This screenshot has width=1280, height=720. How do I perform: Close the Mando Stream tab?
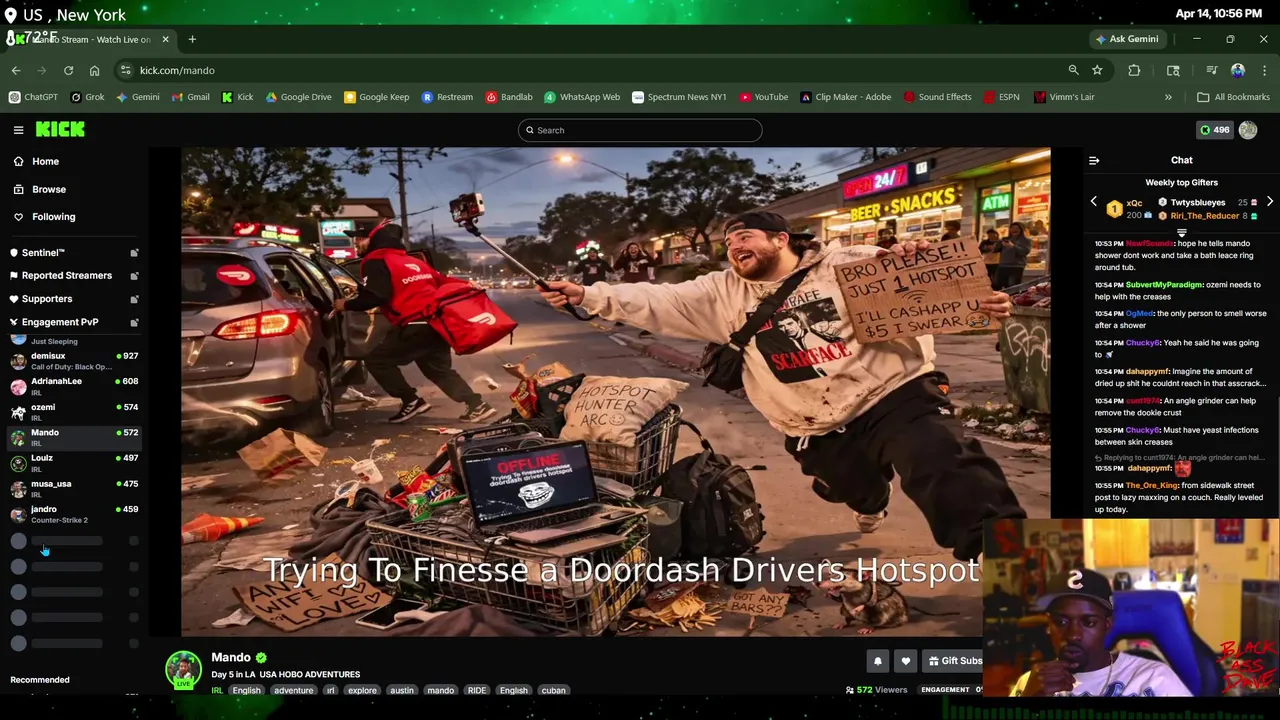coord(165,40)
